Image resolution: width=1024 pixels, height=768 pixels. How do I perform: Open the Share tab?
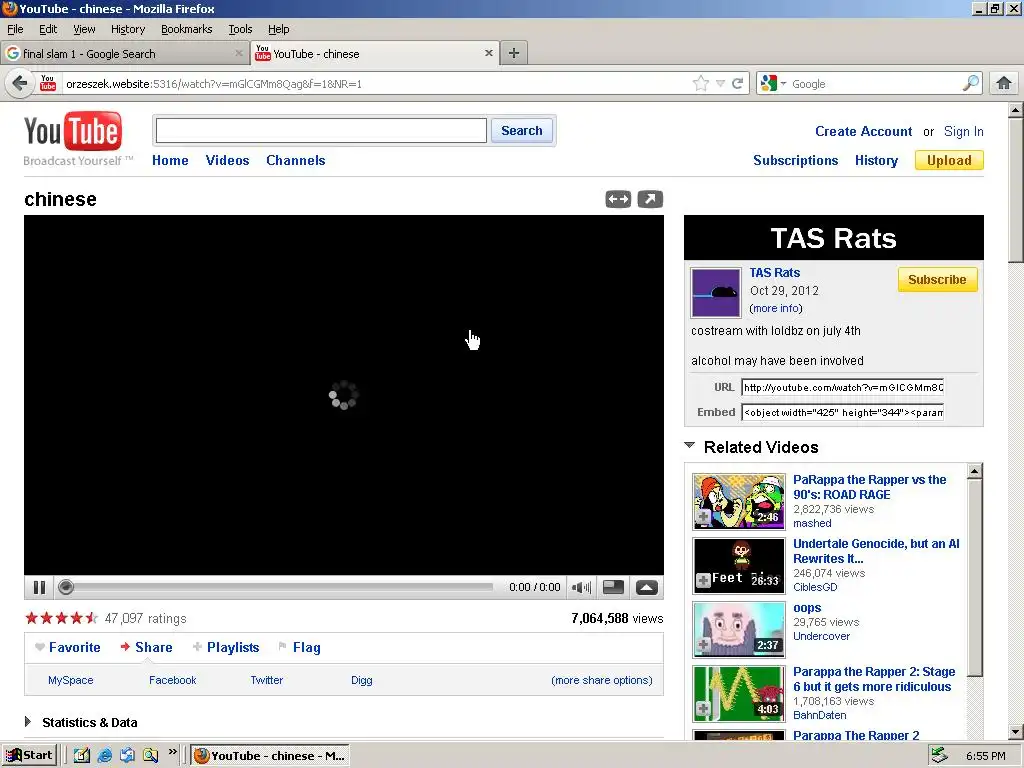(x=146, y=647)
